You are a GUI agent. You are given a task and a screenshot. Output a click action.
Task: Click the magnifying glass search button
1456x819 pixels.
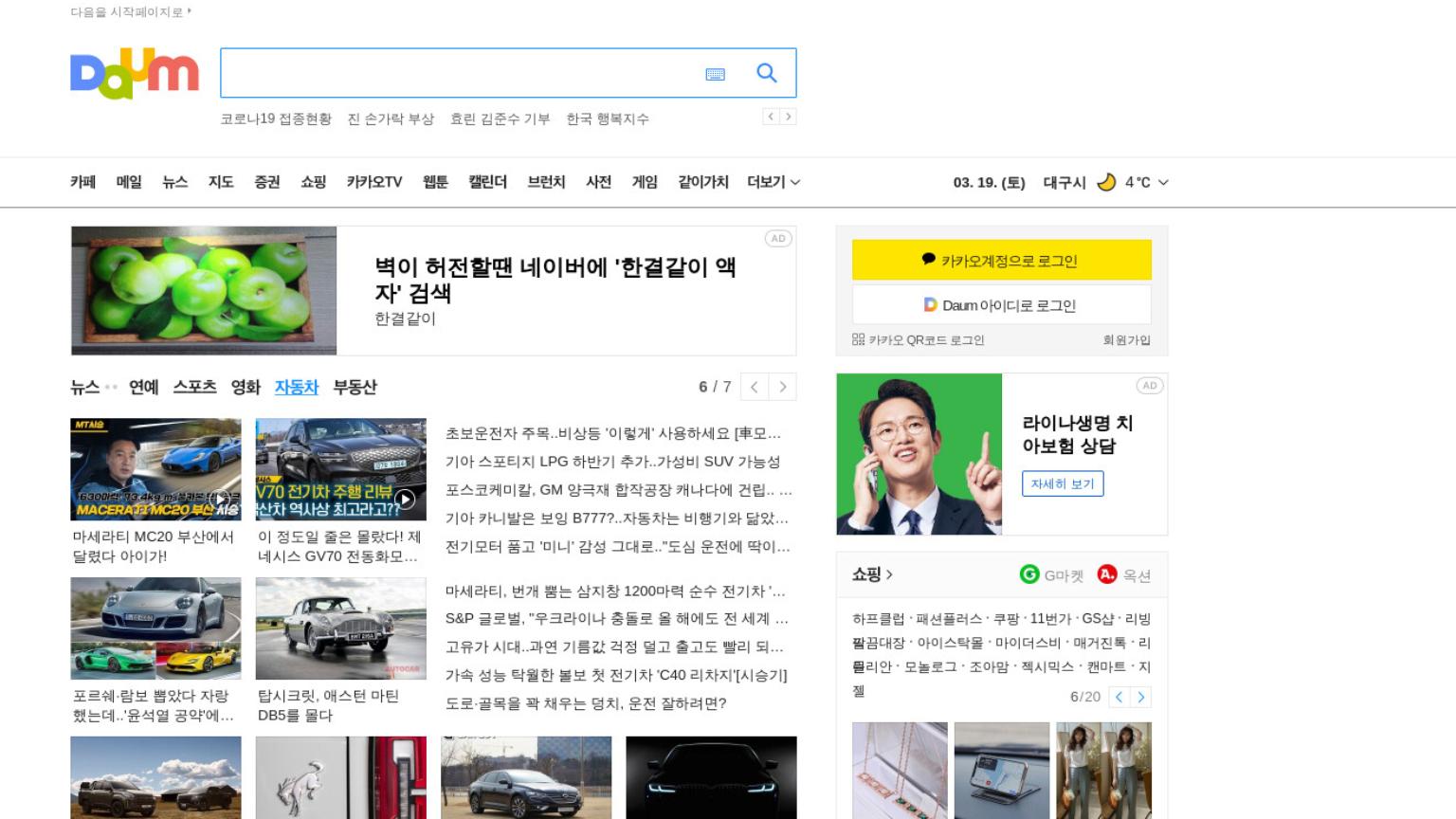767,73
